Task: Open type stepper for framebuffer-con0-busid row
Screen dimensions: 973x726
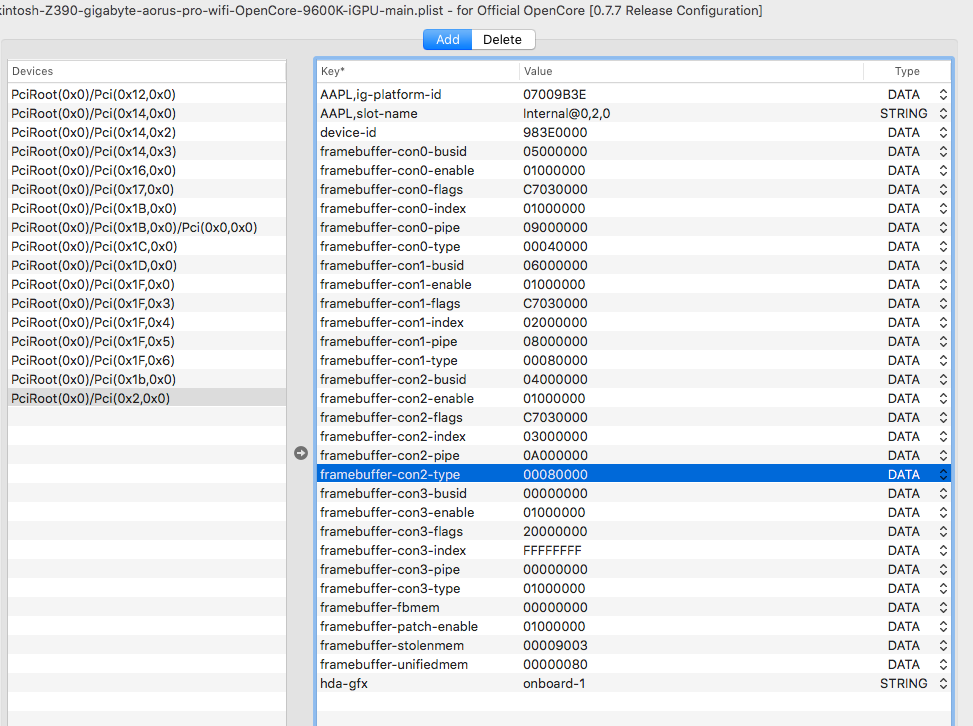Action: pos(943,151)
